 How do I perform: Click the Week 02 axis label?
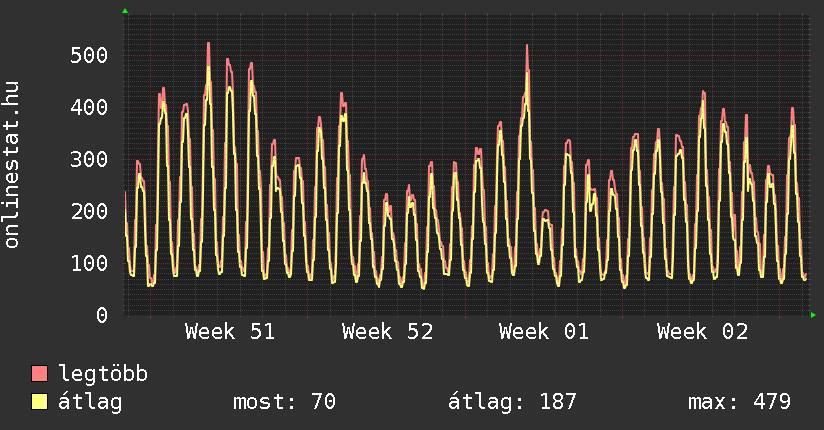(x=702, y=332)
